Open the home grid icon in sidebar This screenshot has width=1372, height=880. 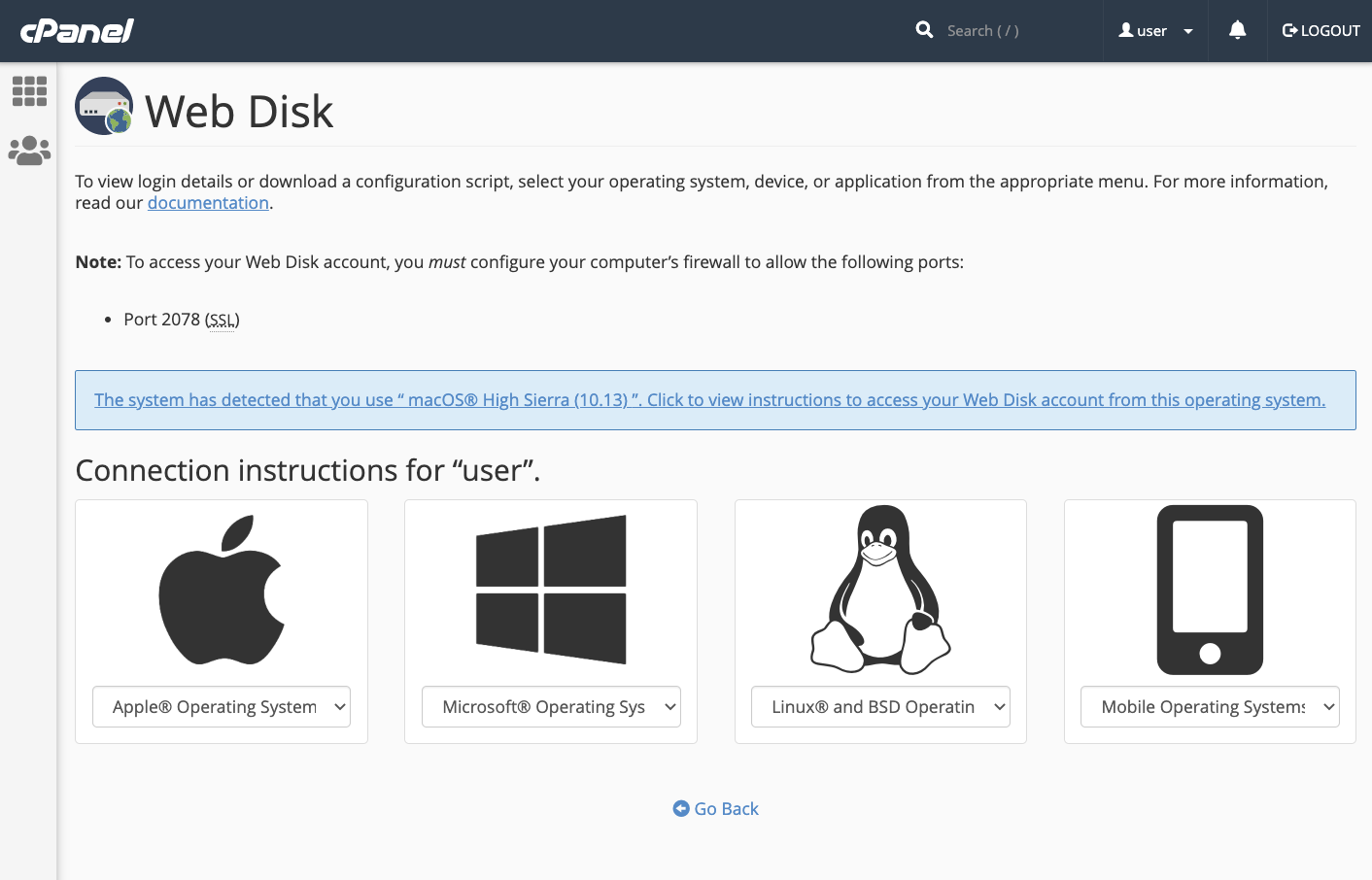click(29, 91)
